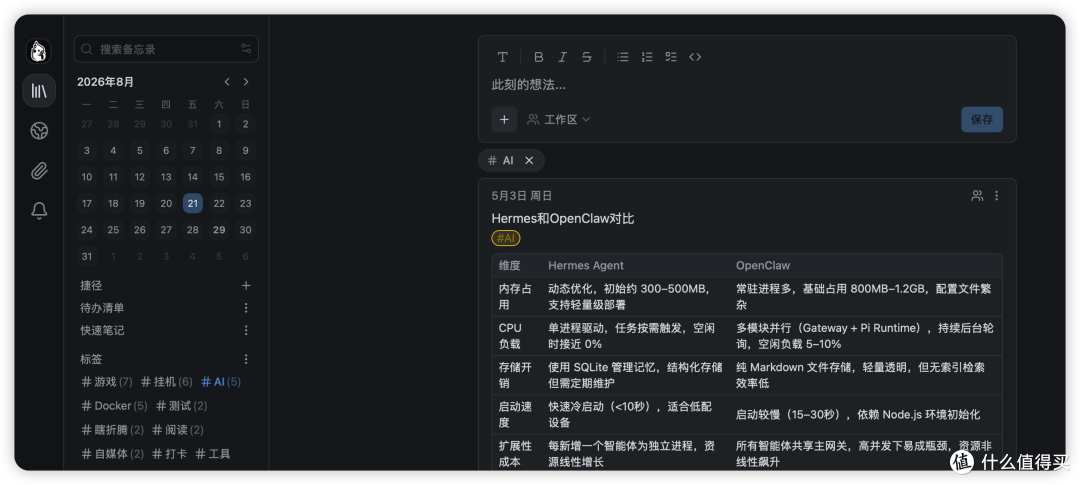Insert a code block
The width and height of the screenshot is (1080, 485).
[695, 57]
